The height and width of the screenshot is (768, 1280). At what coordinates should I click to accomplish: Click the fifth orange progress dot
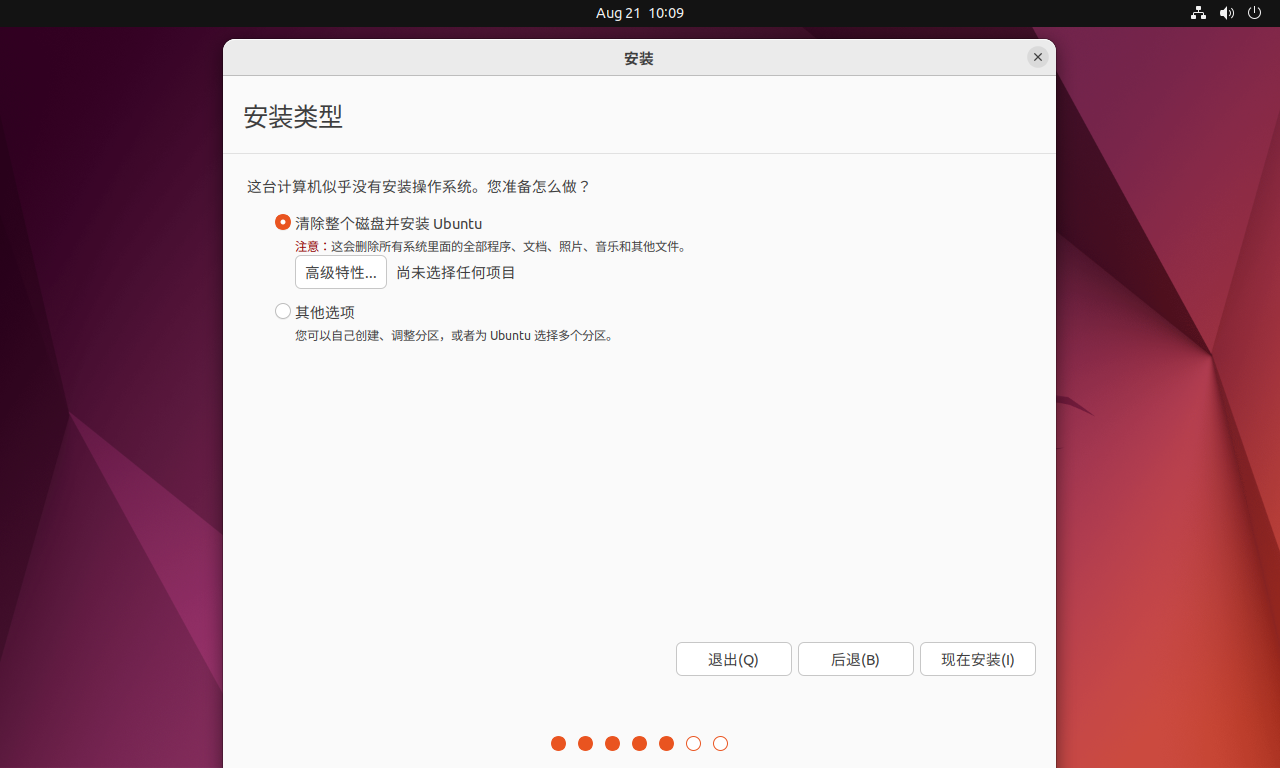pyautogui.click(x=666, y=743)
